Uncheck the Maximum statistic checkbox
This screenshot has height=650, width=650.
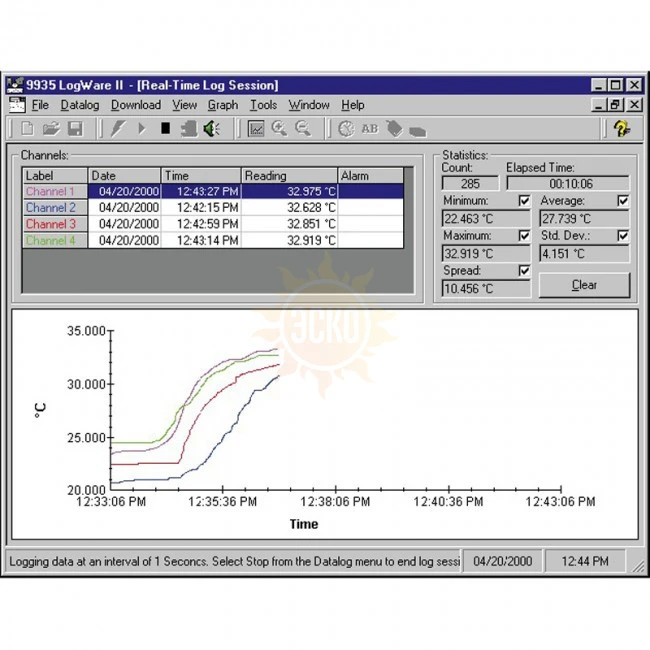pos(524,235)
